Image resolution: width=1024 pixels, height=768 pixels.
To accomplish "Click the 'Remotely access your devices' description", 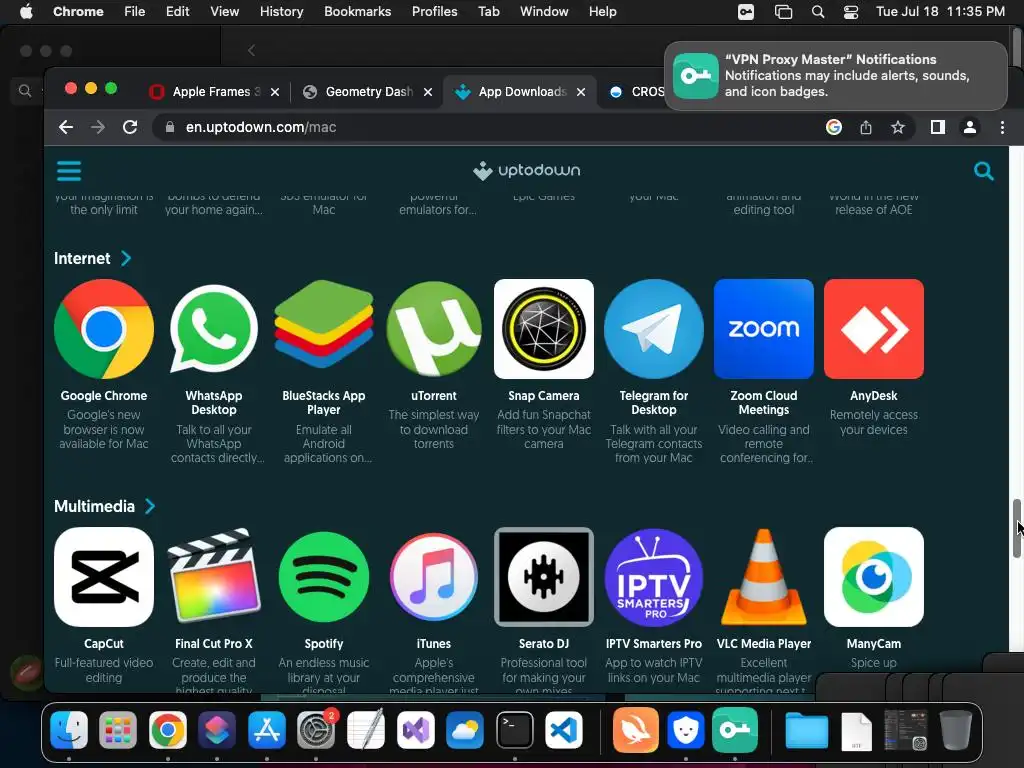I will point(874,423).
